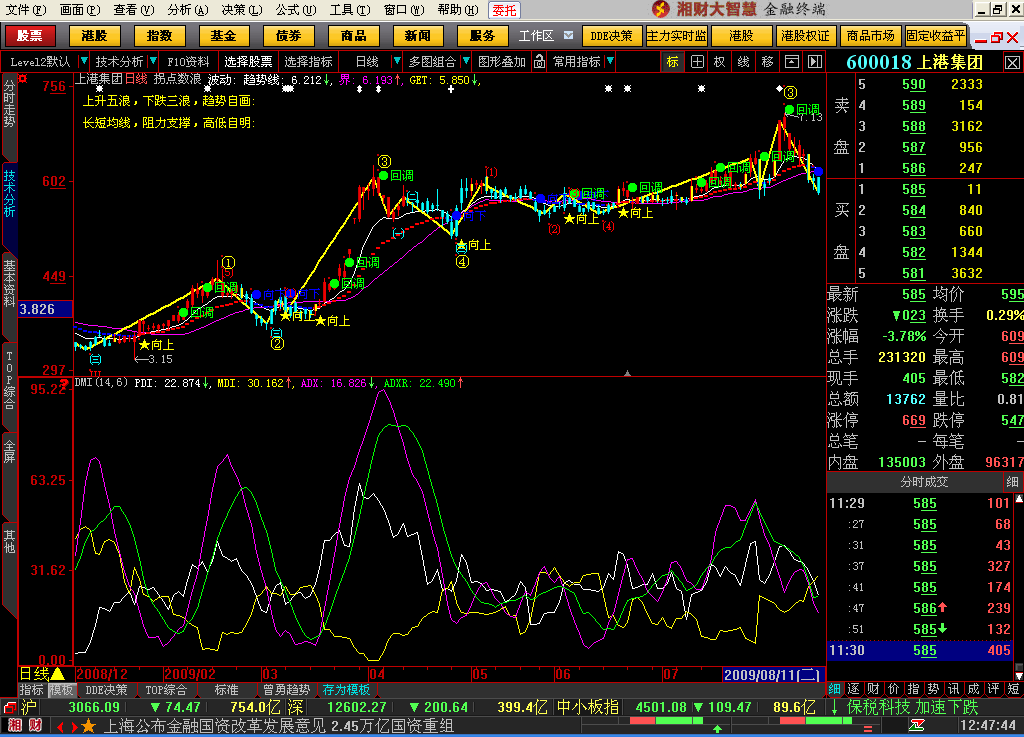
Task: Click the orange star icon in news ticker
Action: (89, 726)
